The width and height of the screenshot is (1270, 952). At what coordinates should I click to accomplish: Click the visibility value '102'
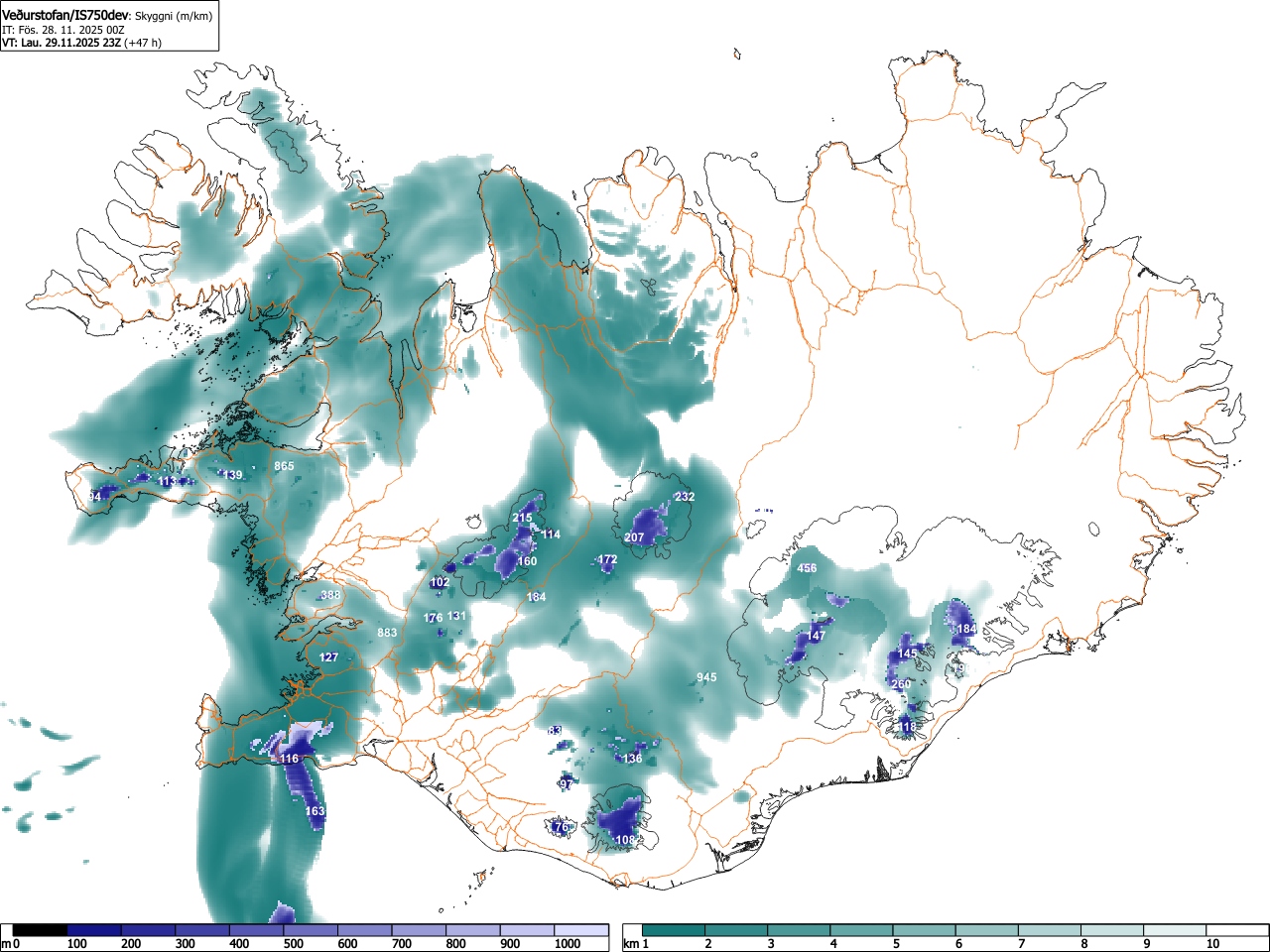point(441,582)
